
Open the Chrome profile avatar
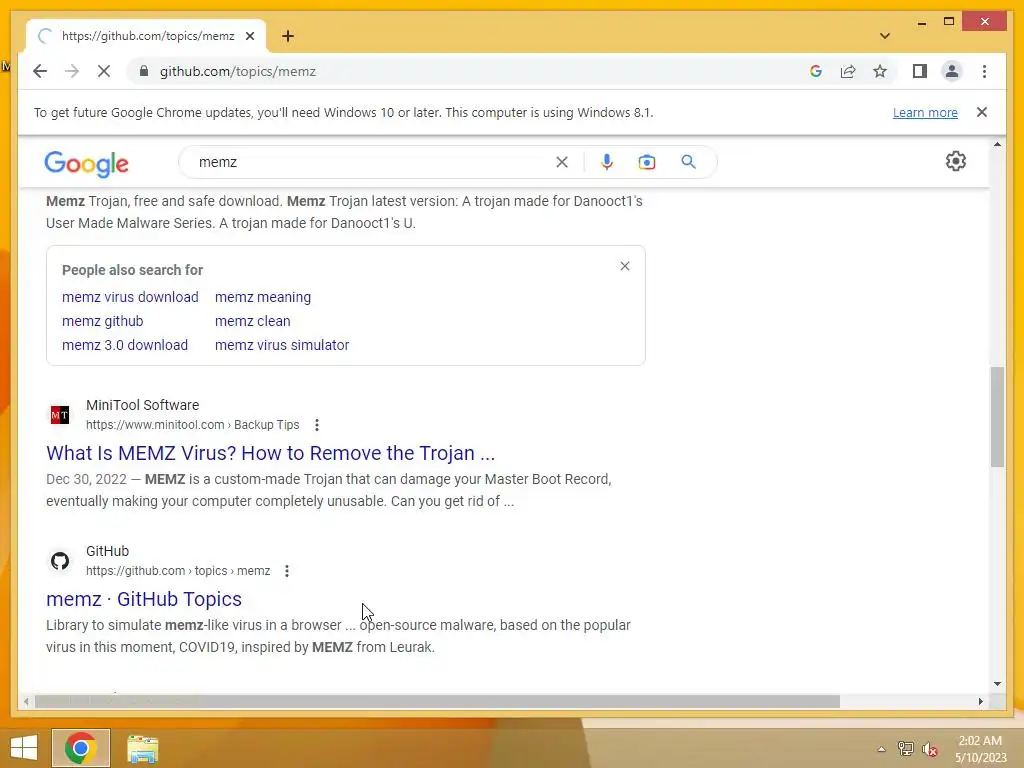pos(952,71)
